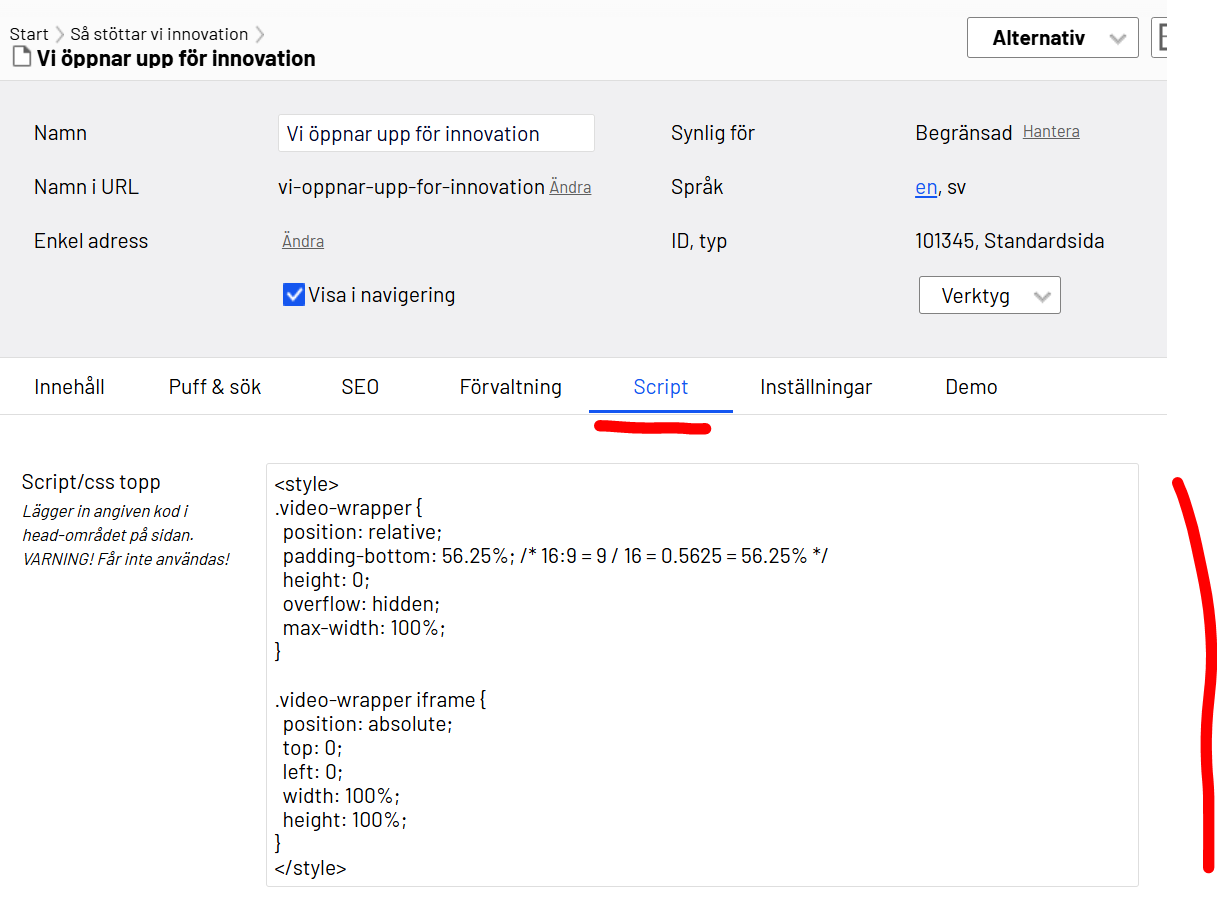This screenshot has width=1217, height=917.
Task: Click Ändra link for Enkel adress
Action: 303,241
